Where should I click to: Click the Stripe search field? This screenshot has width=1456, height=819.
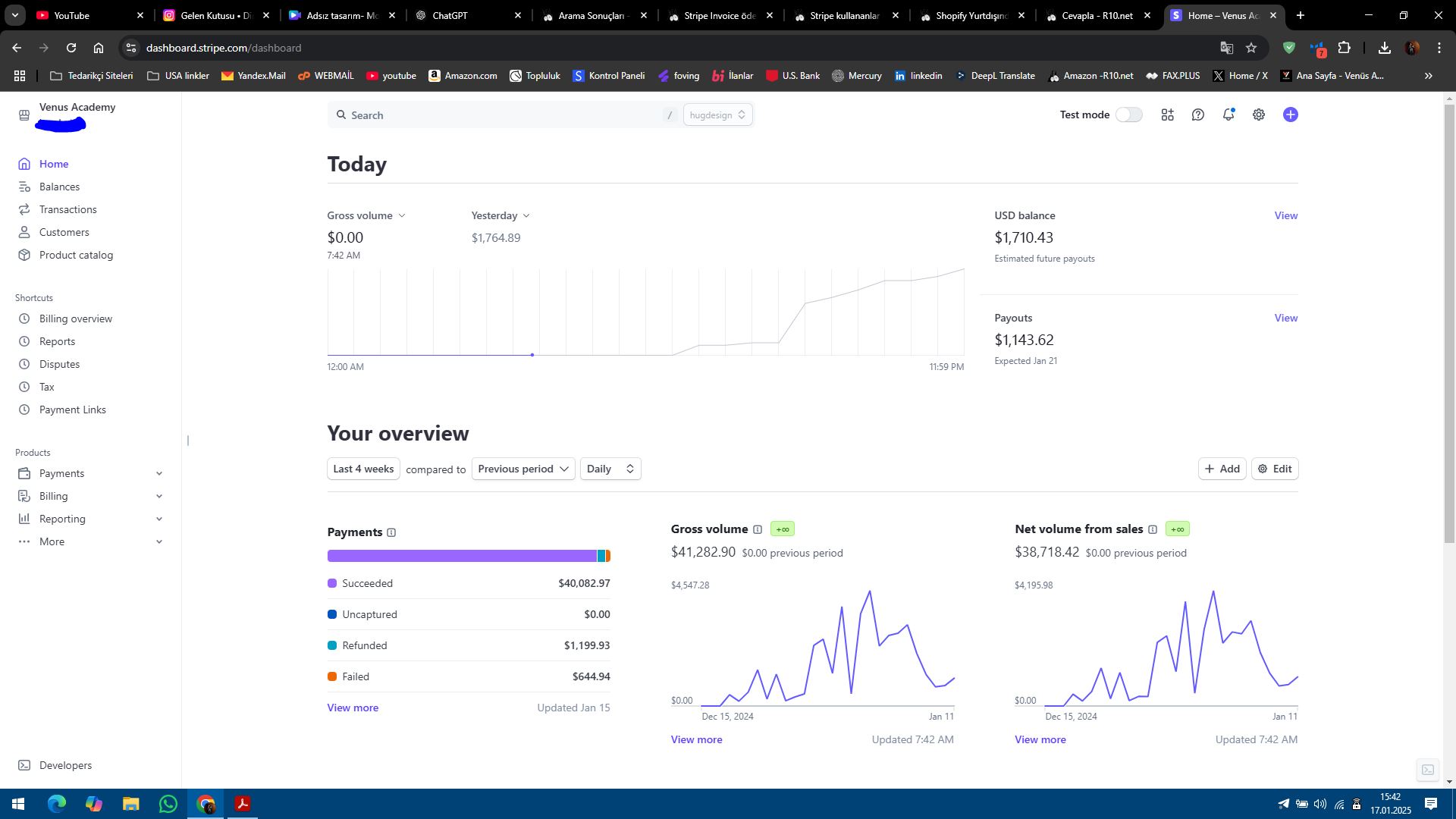500,115
